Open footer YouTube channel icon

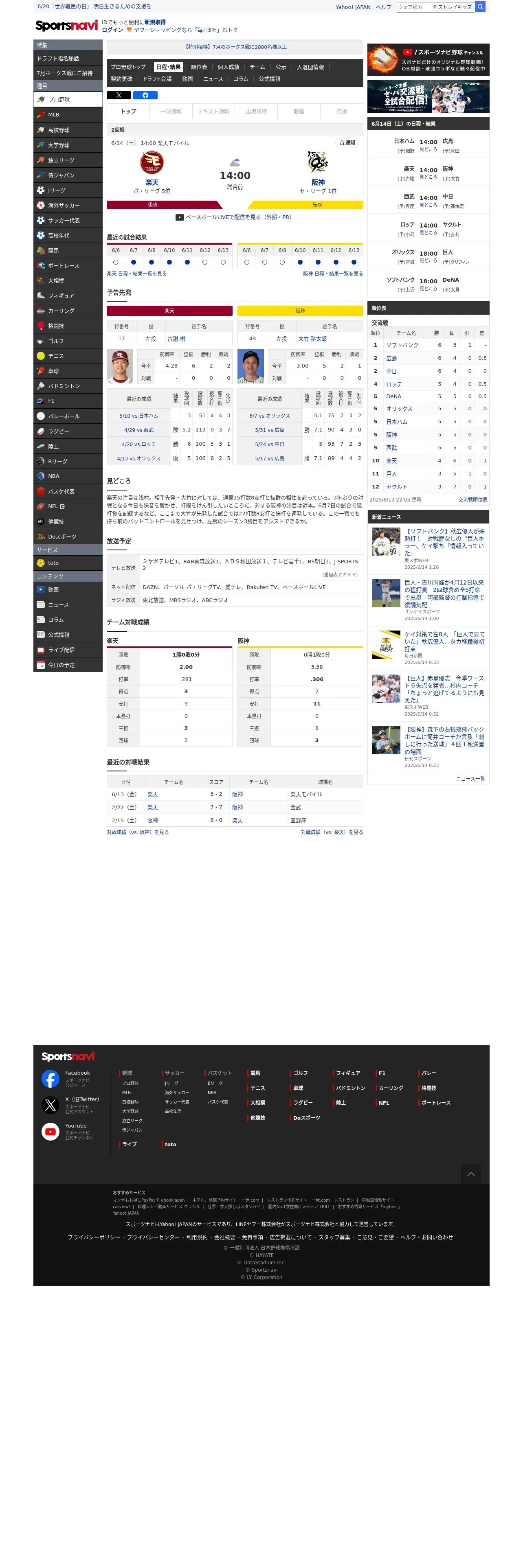click(51, 1132)
